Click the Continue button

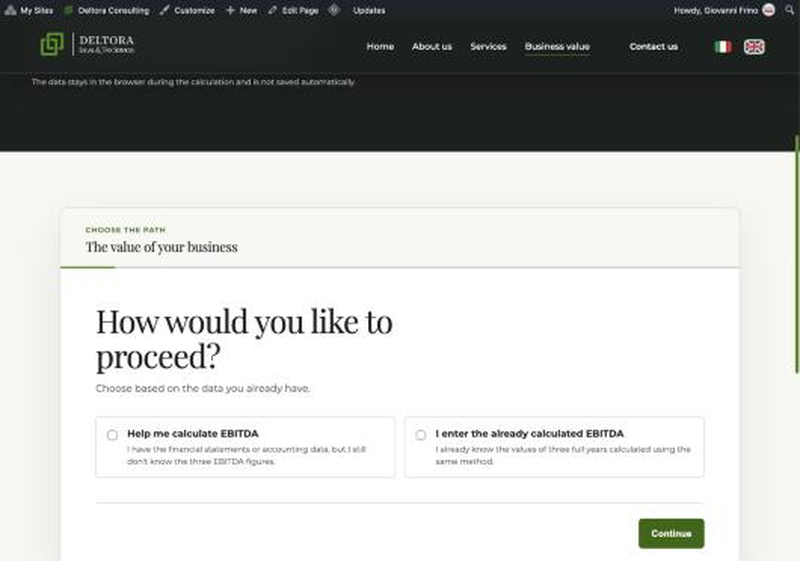coord(671,533)
